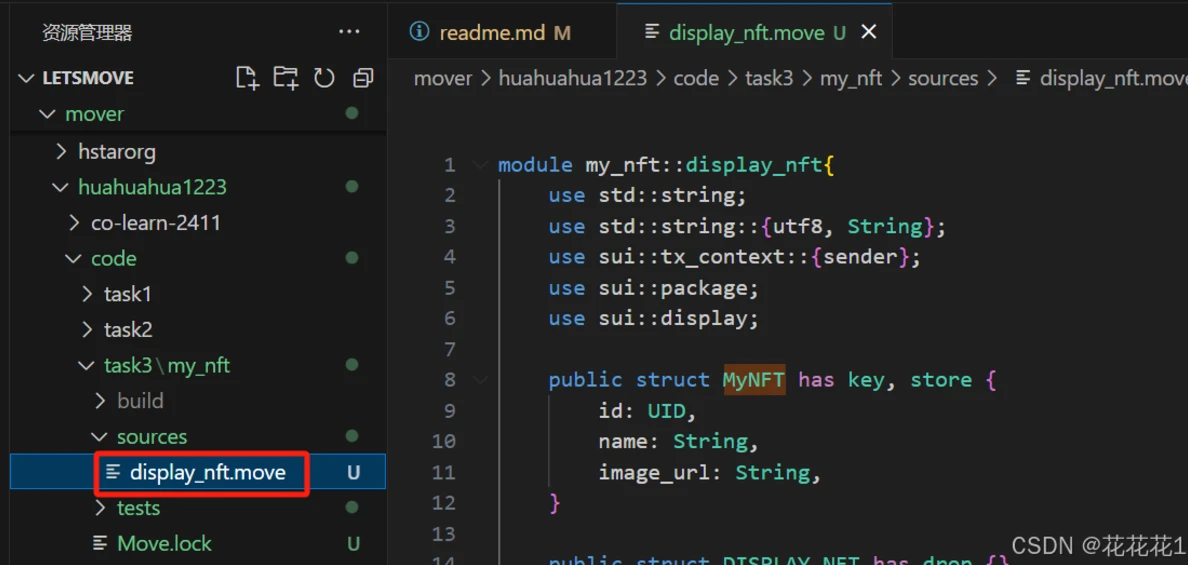Collapse all folders in explorer
The height and width of the screenshot is (565, 1188).
point(363,78)
